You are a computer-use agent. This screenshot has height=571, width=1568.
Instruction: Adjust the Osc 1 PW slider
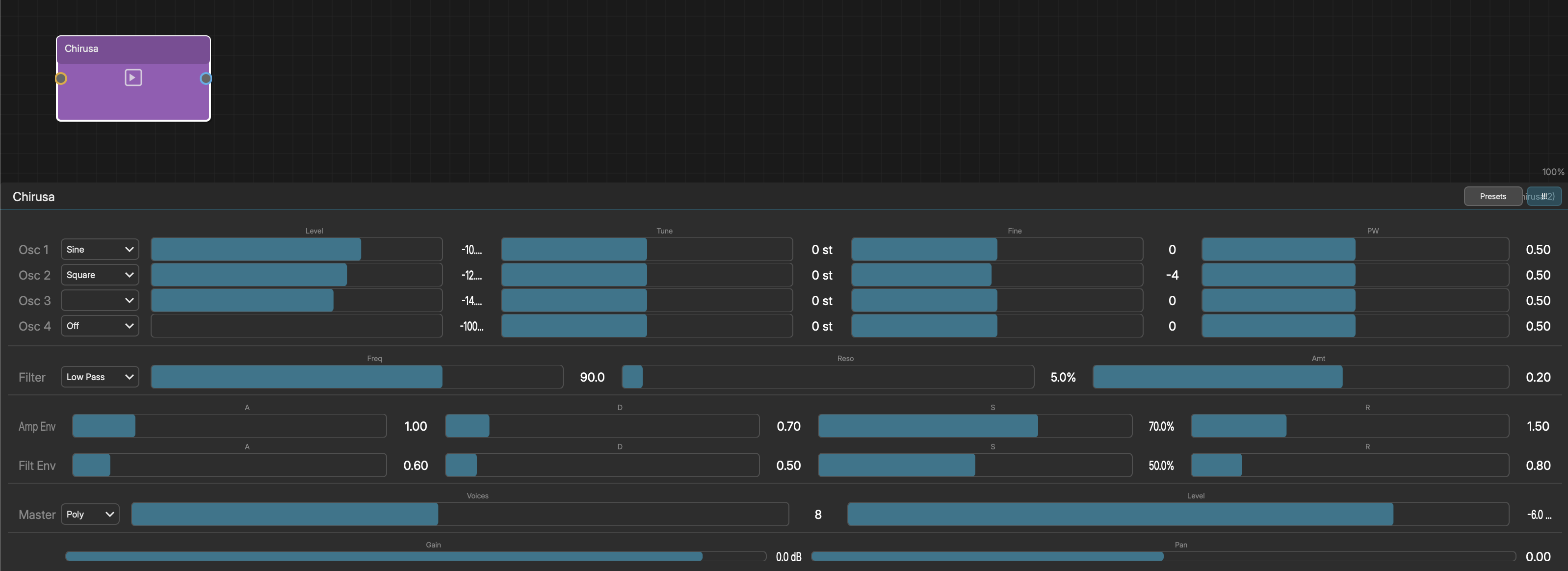pyautogui.click(x=1355, y=249)
